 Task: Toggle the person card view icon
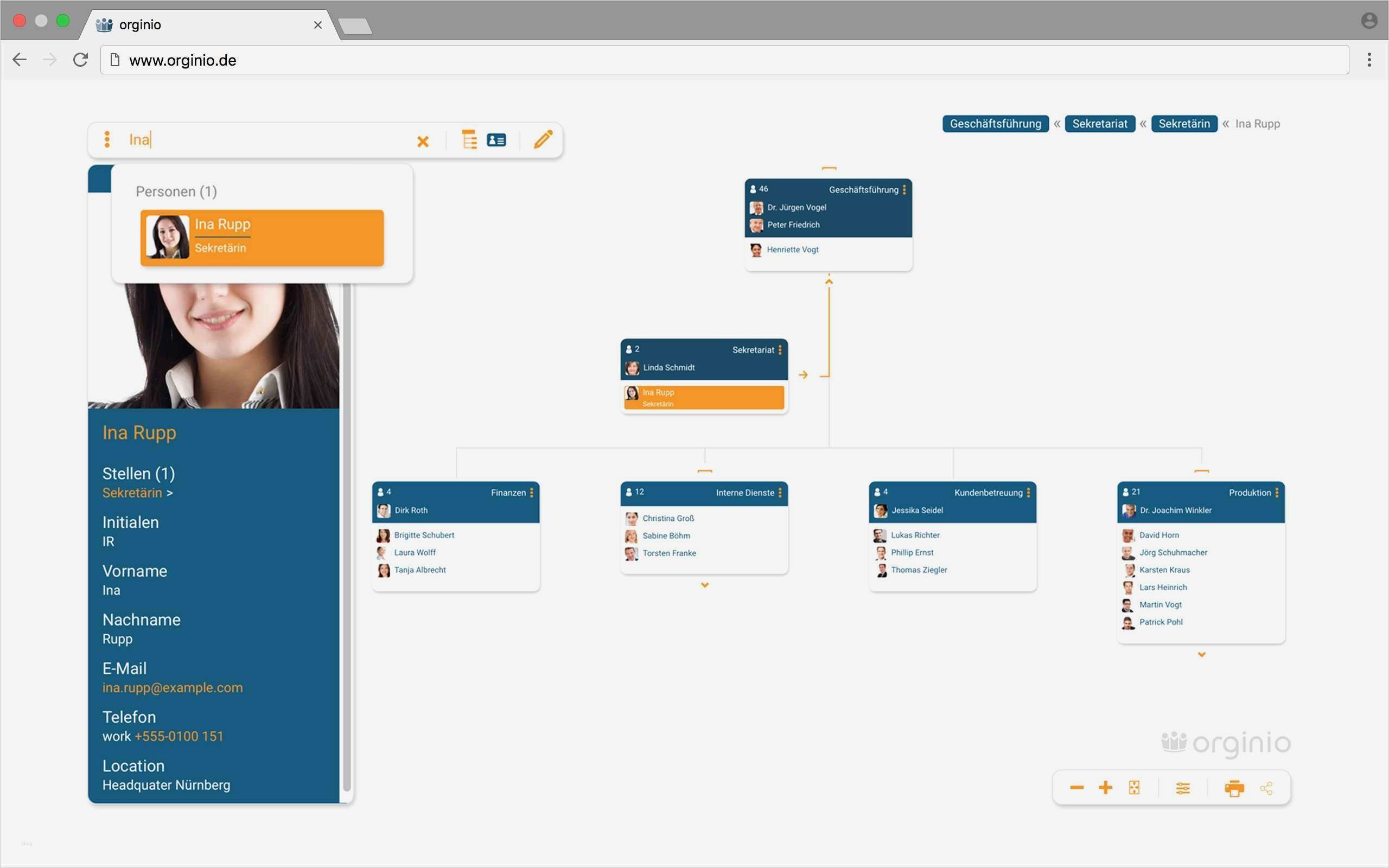(x=496, y=140)
